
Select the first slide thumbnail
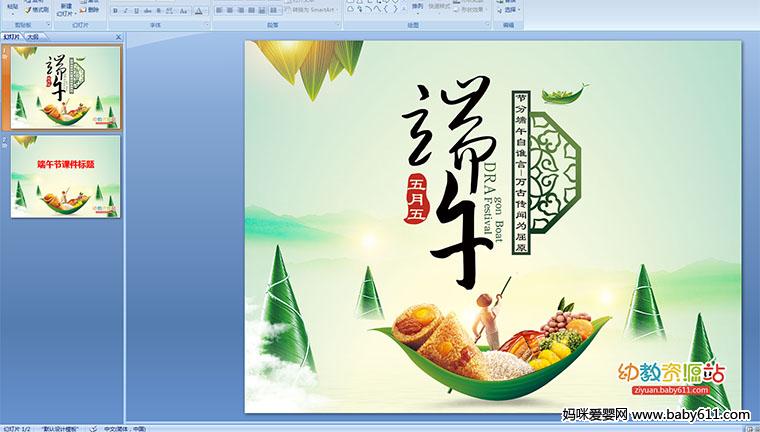pos(65,87)
